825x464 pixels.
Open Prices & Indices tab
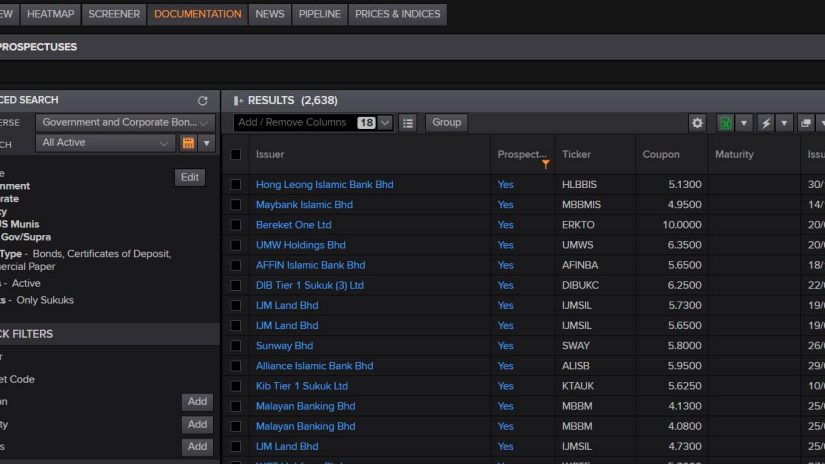tap(398, 14)
